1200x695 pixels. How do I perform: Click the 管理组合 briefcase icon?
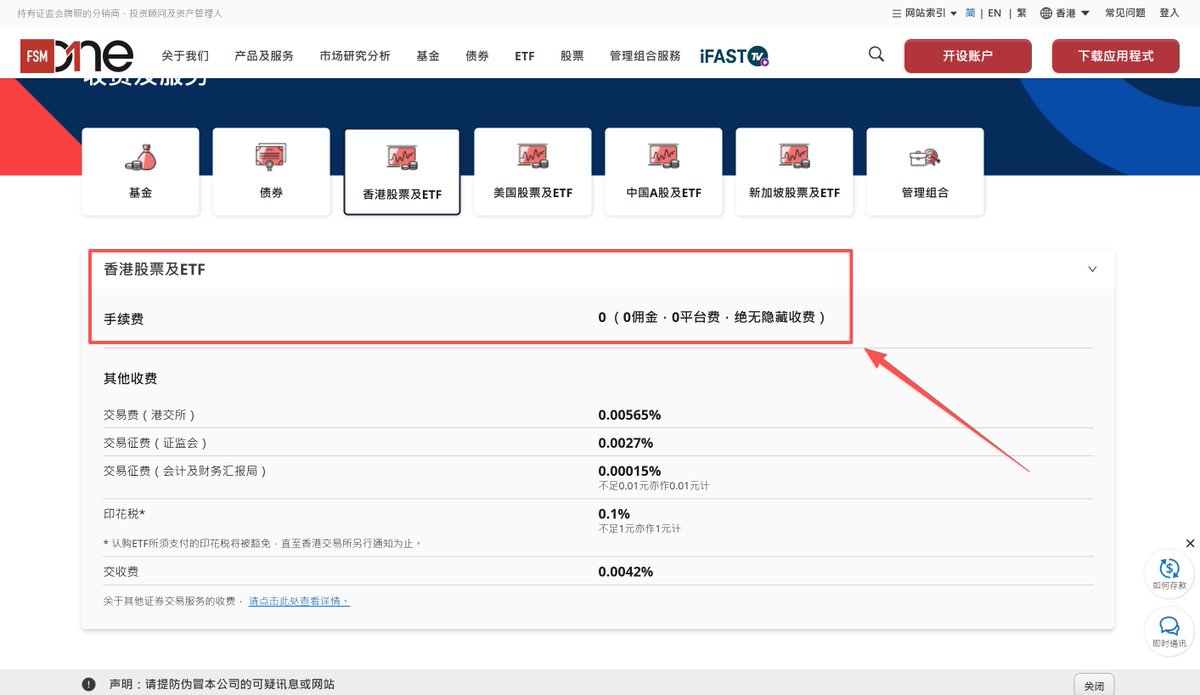[925, 155]
